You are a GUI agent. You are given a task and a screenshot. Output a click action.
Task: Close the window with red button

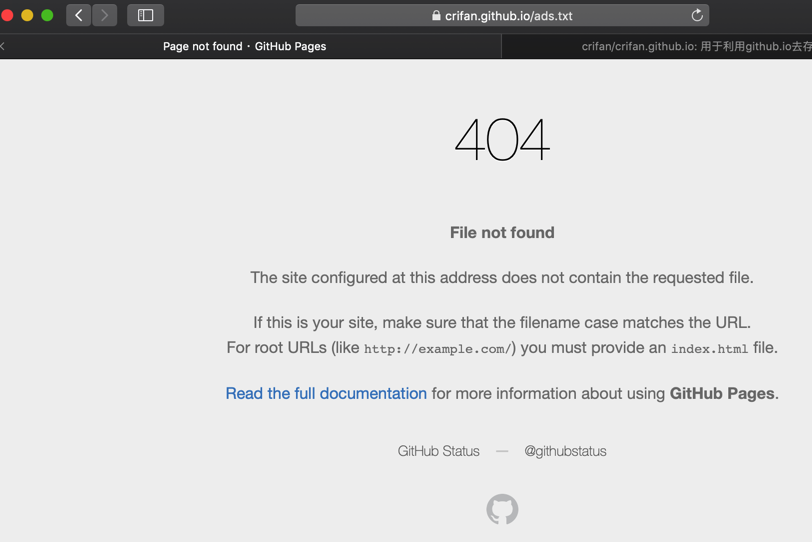tap(7, 16)
